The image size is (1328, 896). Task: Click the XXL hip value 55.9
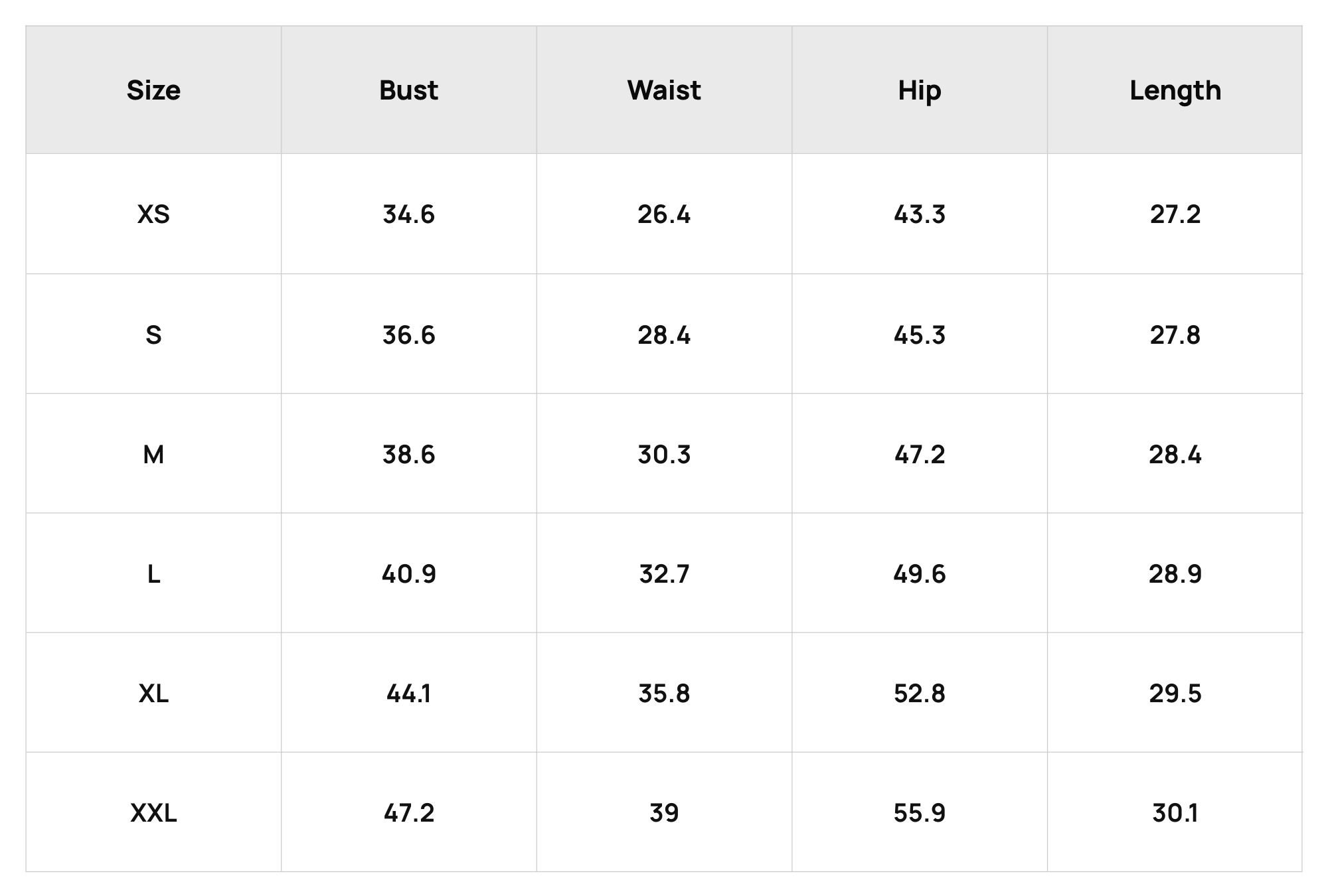(x=920, y=813)
